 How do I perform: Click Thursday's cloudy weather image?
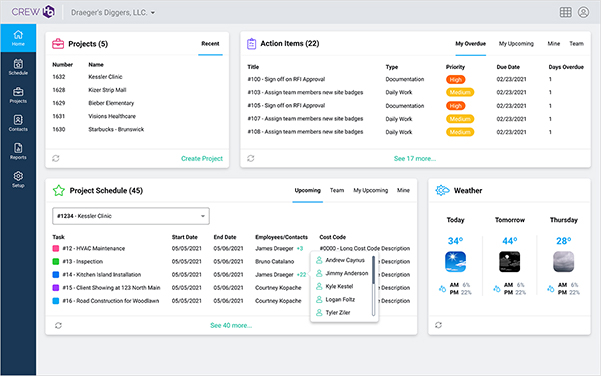coord(564,262)
